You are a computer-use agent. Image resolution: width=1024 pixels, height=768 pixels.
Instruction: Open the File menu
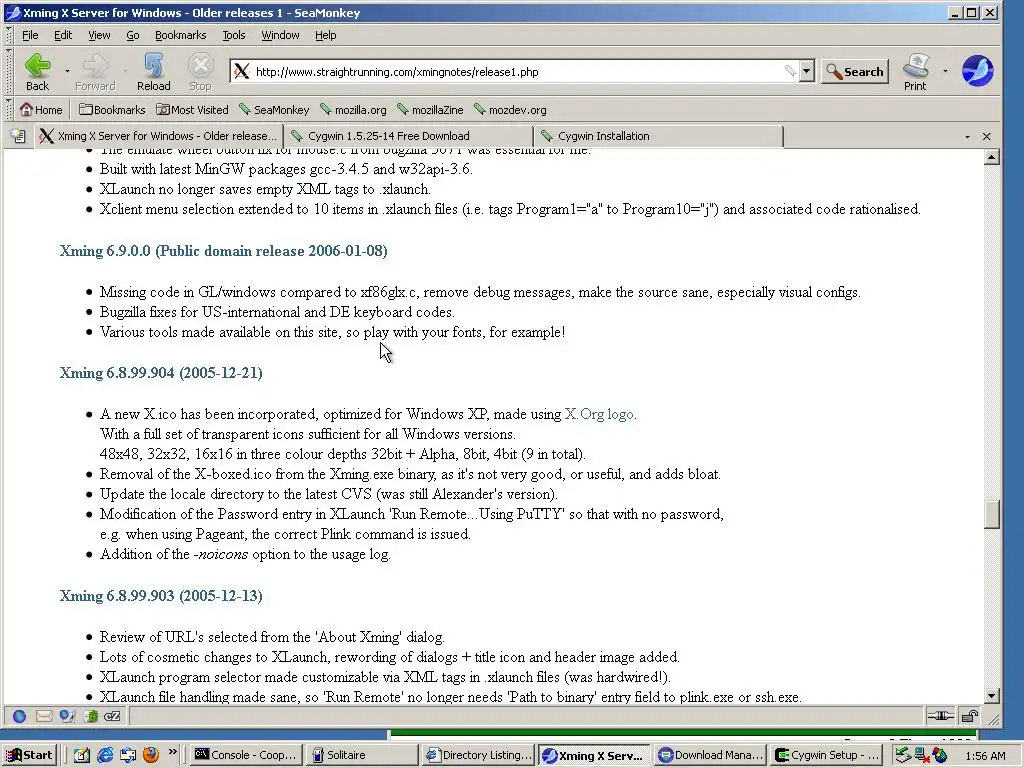(x=30, y=35)
